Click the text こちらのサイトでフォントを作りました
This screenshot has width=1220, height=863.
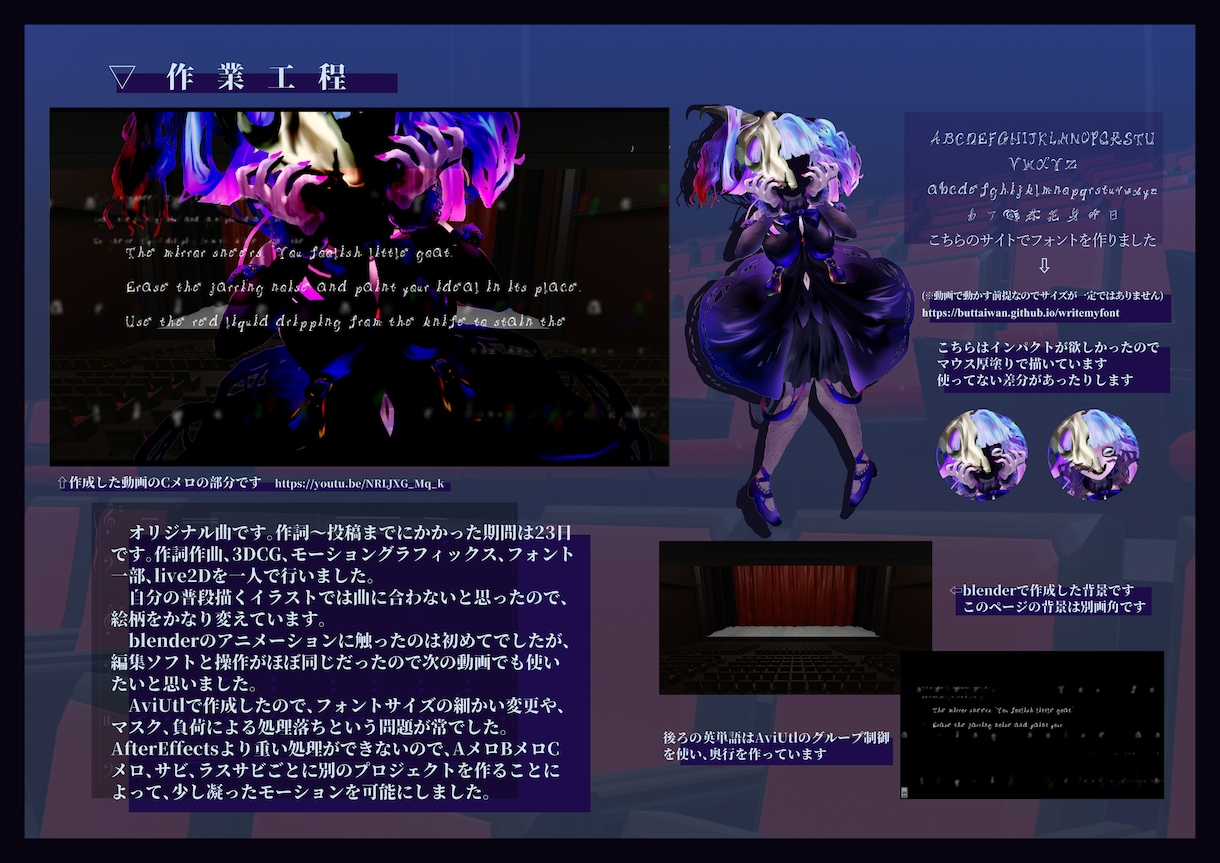1042,240
